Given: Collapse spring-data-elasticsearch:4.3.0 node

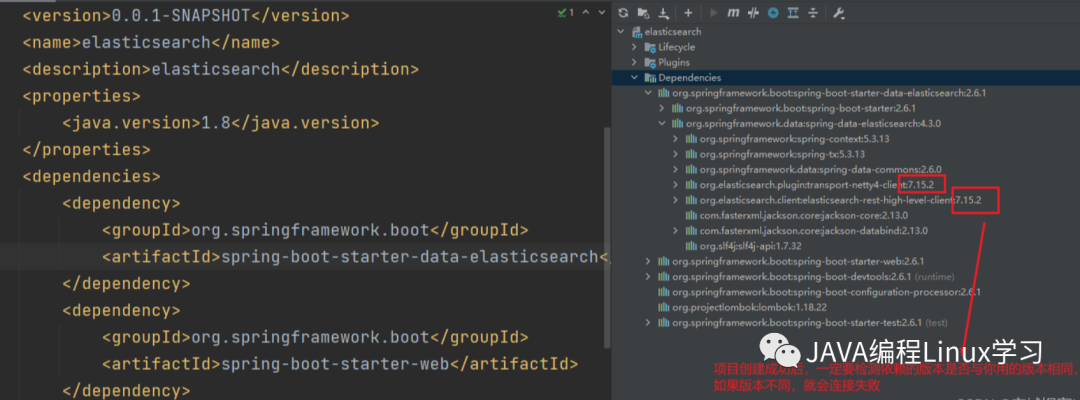Looking at the screenshot, I should [662, 123].
